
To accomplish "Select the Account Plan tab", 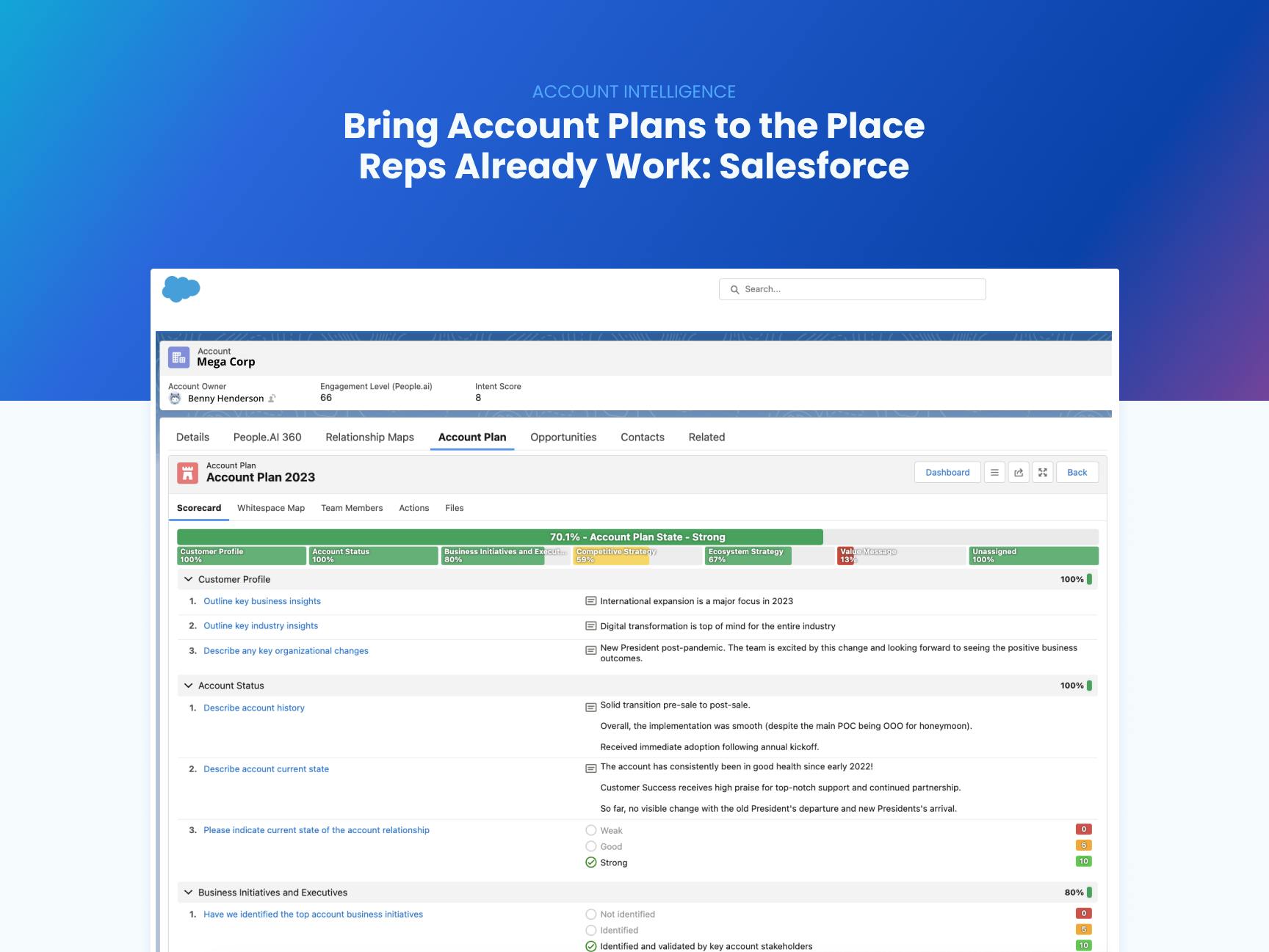I will pos(472,437).
